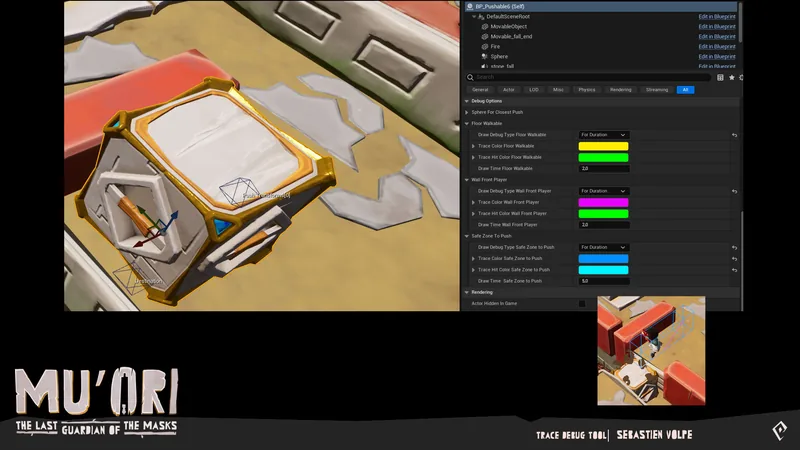
Task: Click the DefaultSceneRoot scene component icon
Action: [481, 16]
